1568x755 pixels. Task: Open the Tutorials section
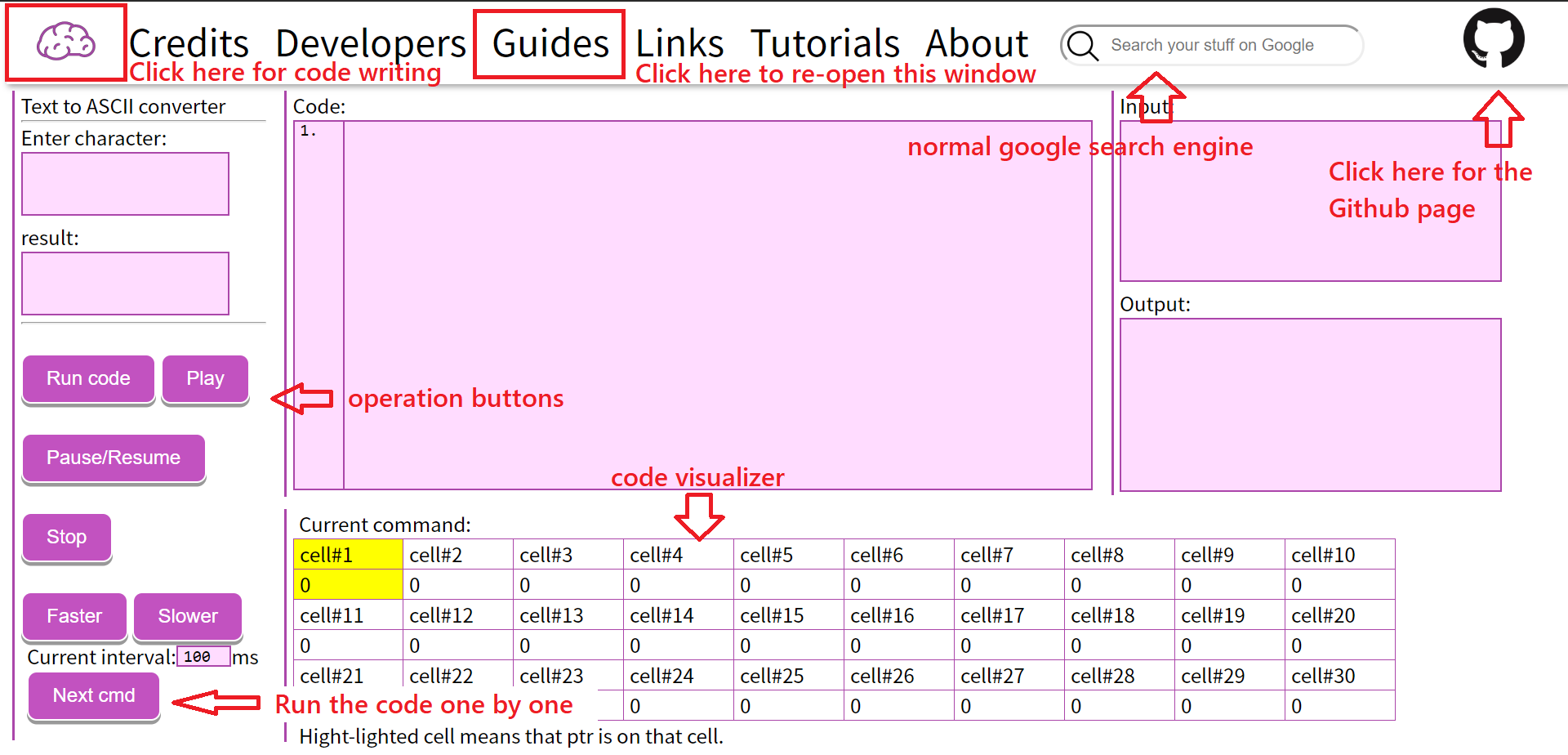pyautogui.click(x=825, y=43)
